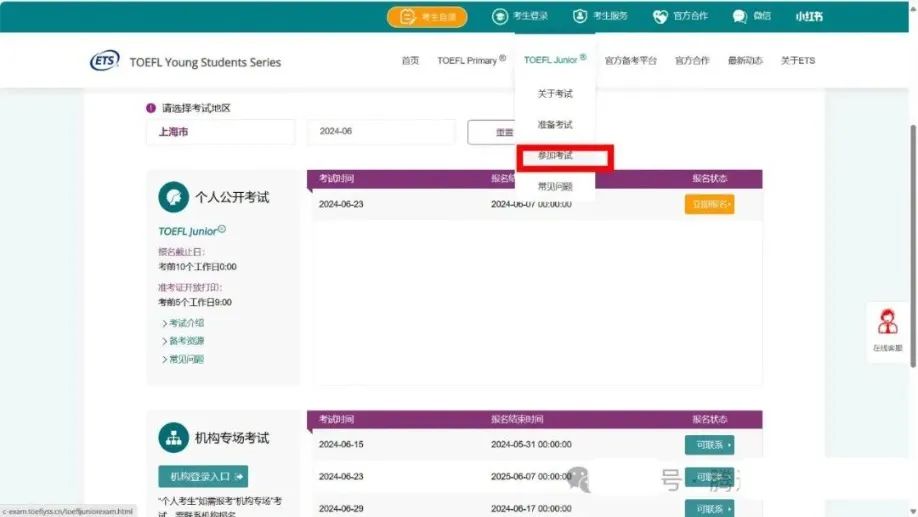Click the 机构登录入口 button

point(203,477)
